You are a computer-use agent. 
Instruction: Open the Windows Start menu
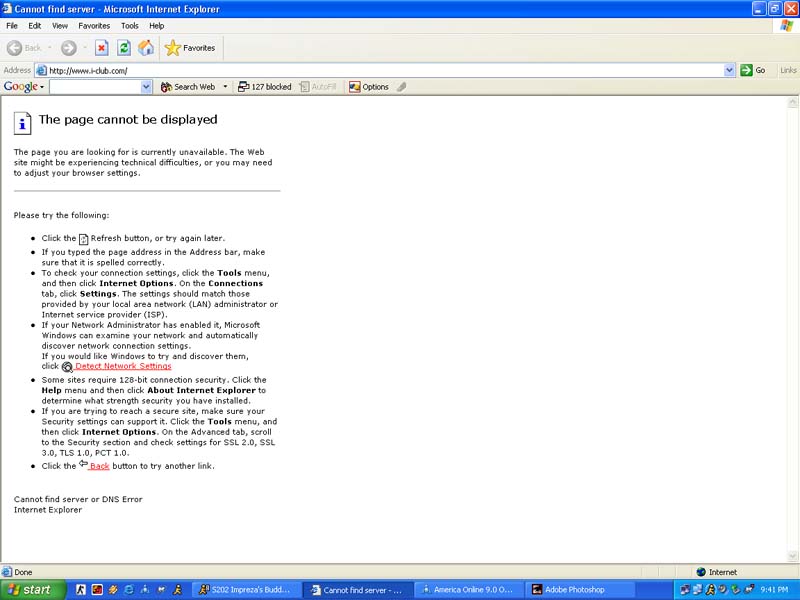point(33,590)
